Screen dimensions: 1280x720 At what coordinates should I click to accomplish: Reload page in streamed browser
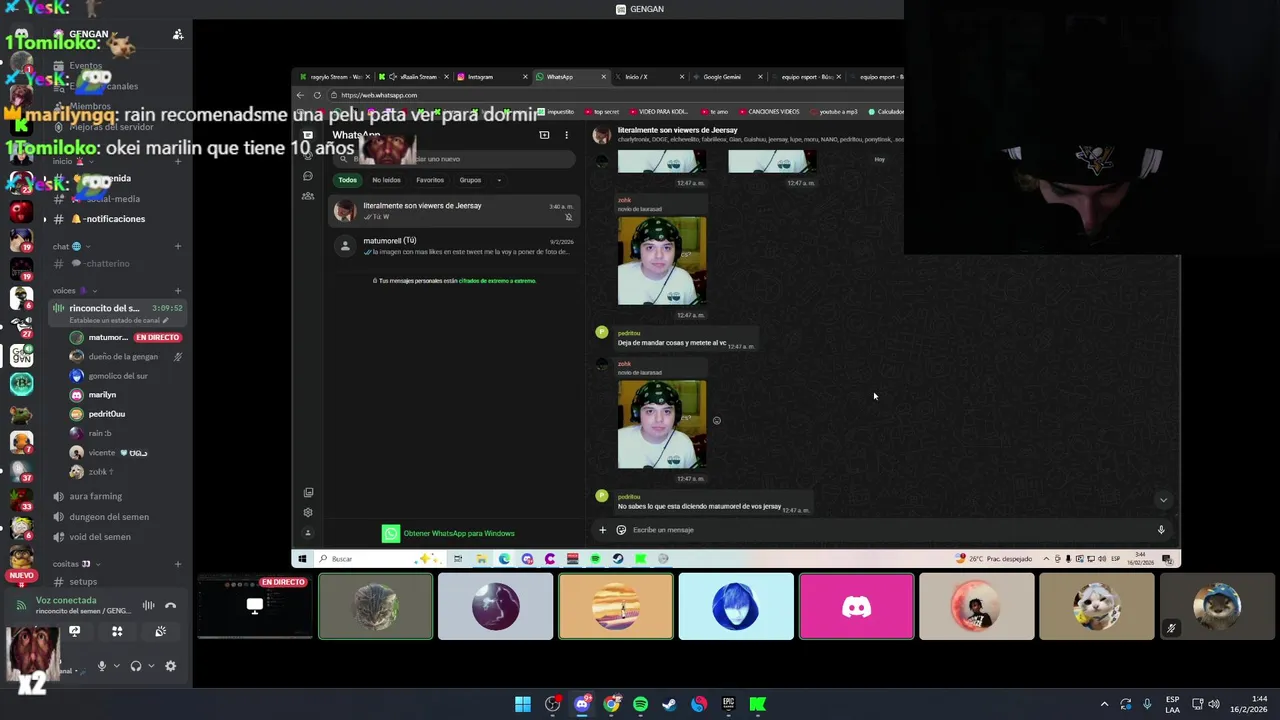click(317, 95)
